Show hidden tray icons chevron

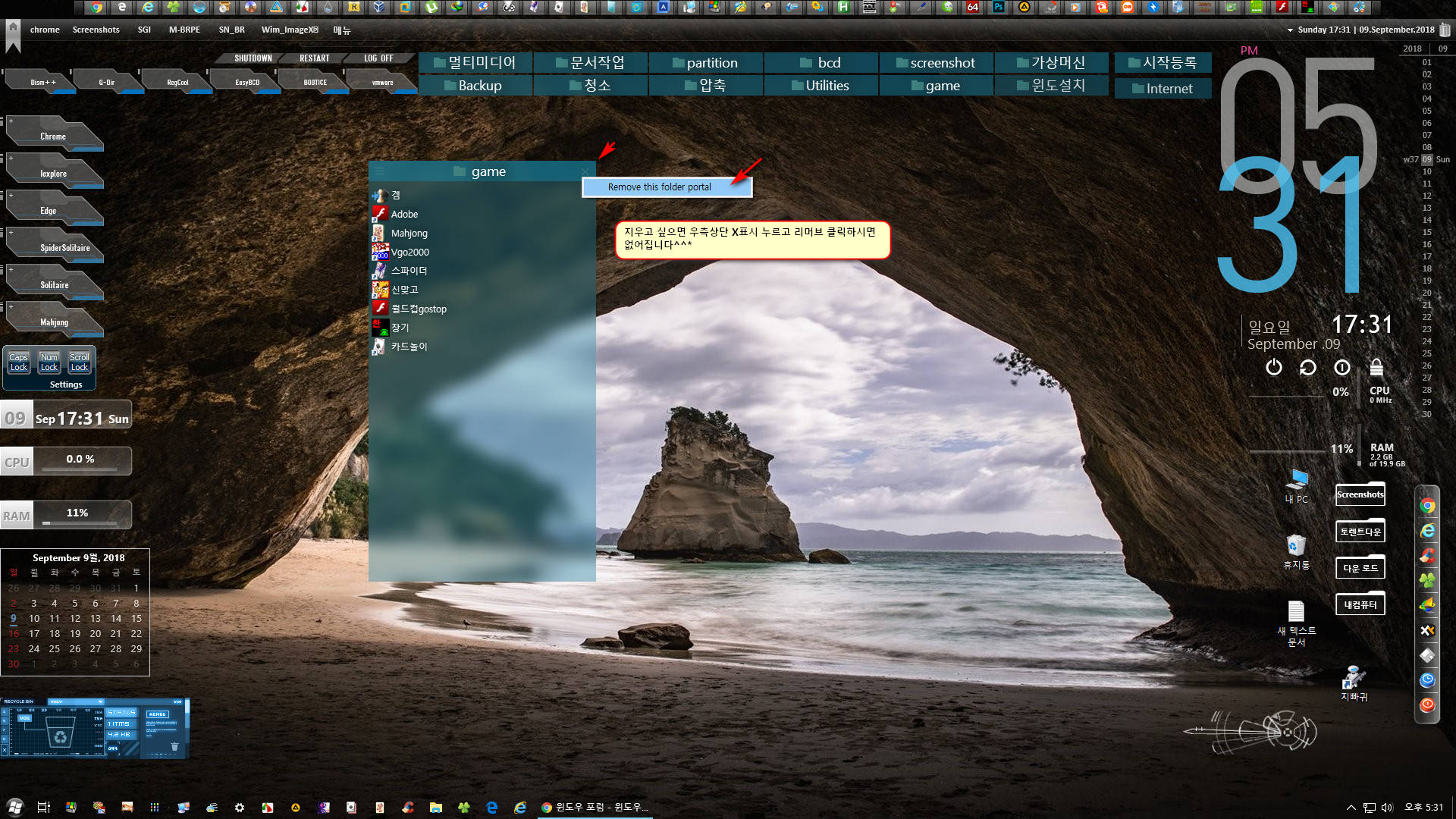point(1351,808)
